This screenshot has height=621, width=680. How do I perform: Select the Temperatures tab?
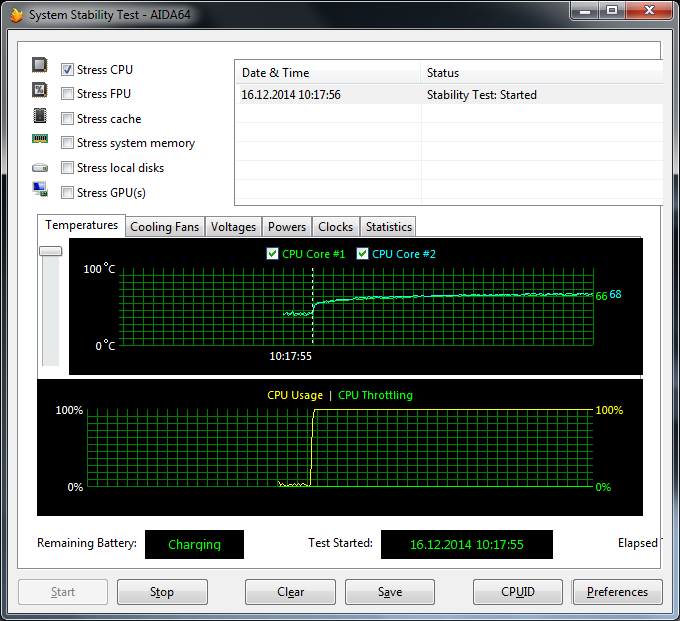82,225
